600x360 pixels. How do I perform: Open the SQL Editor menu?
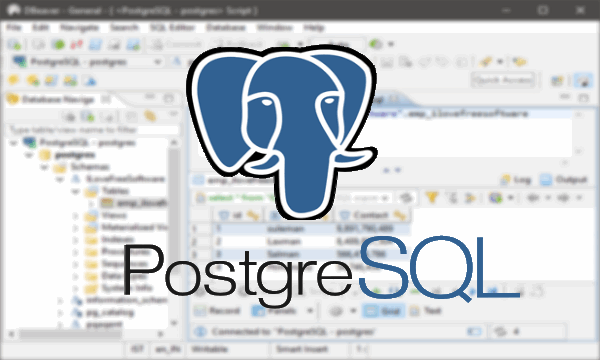(172, 28)
